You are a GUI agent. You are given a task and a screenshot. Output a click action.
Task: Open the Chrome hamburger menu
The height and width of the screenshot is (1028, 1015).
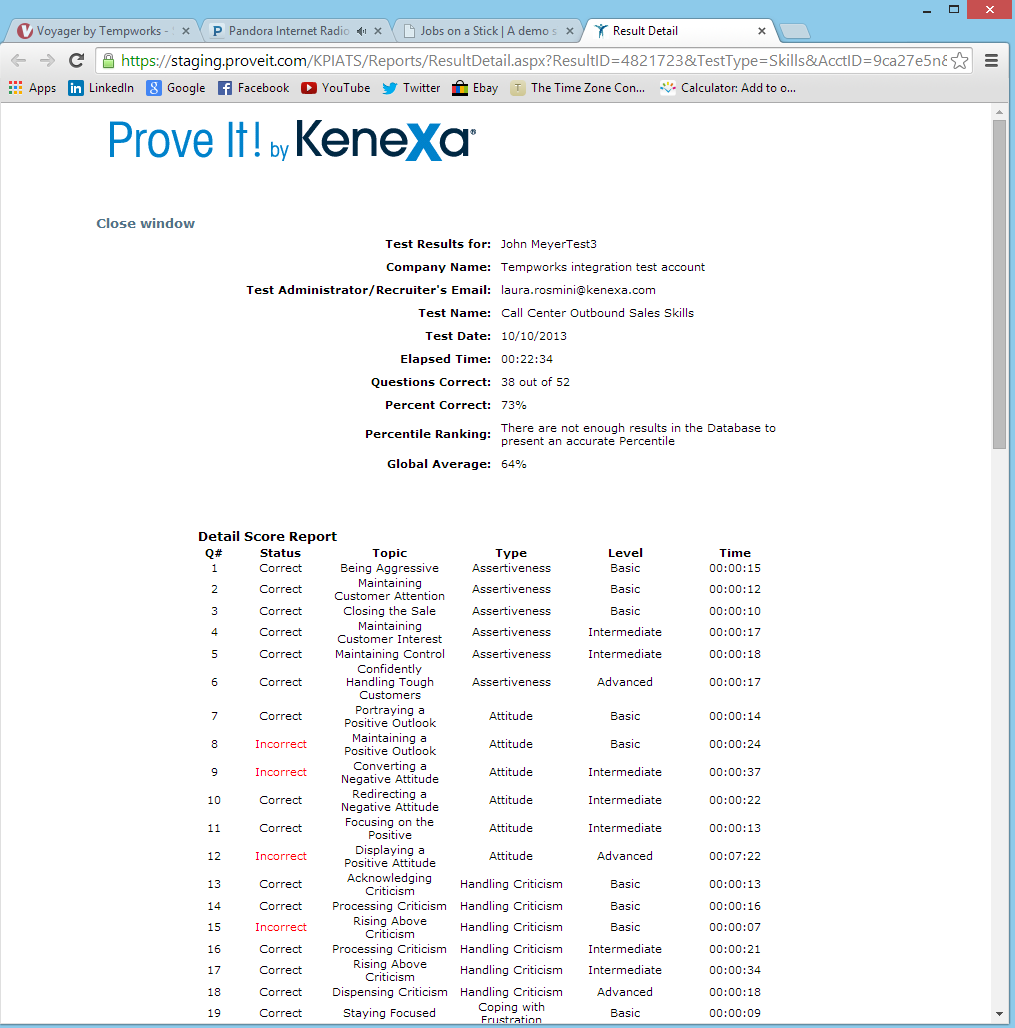click(991, 61)
